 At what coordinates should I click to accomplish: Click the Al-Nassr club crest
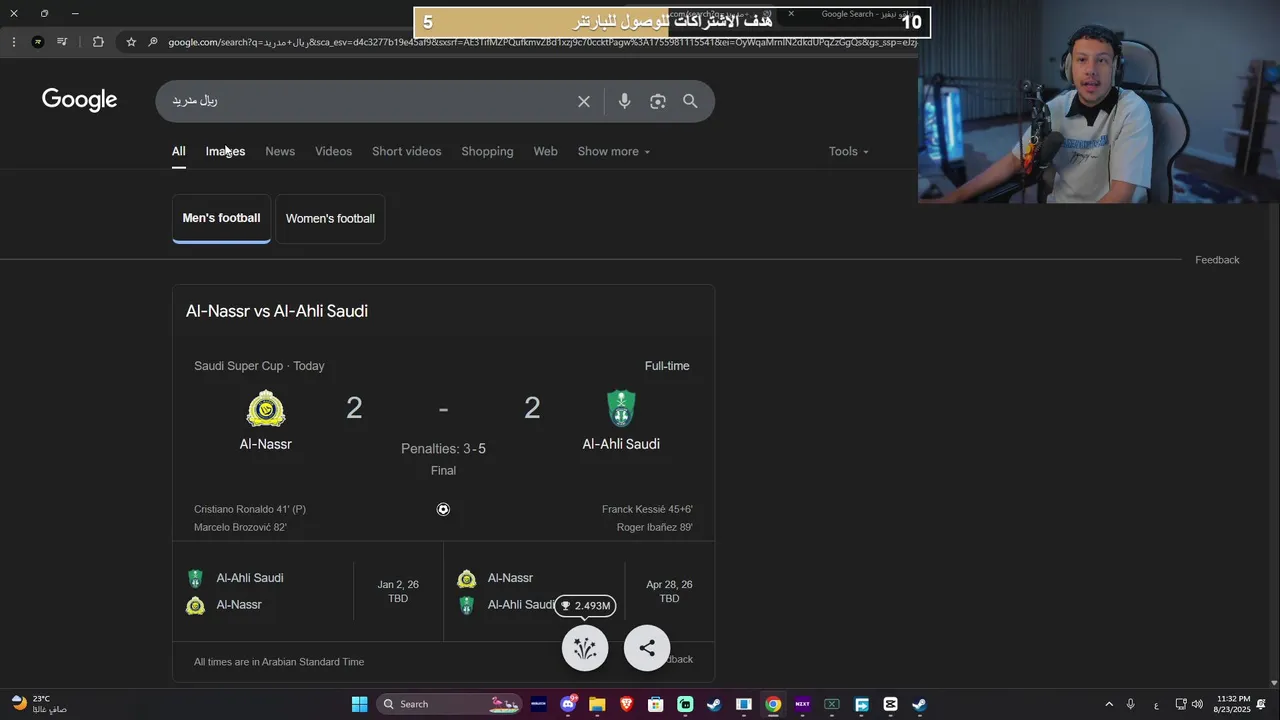tap(266, 408)
